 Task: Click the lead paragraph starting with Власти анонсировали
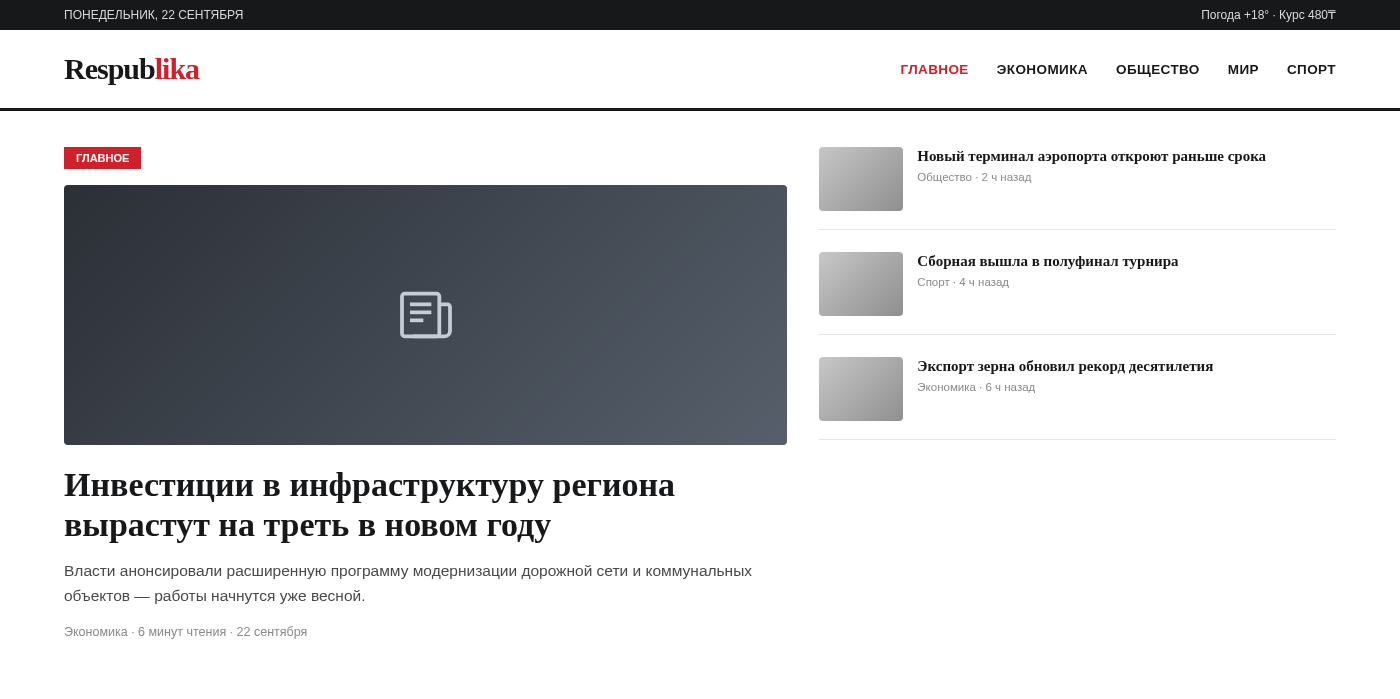pyautogui.click(x=408, y=583)
